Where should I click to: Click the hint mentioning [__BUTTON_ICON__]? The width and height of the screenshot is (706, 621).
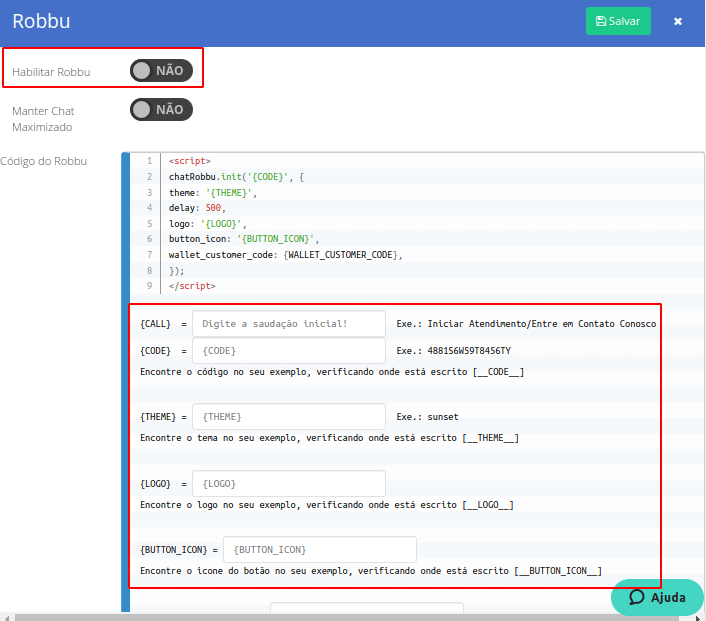pos(371,571)
